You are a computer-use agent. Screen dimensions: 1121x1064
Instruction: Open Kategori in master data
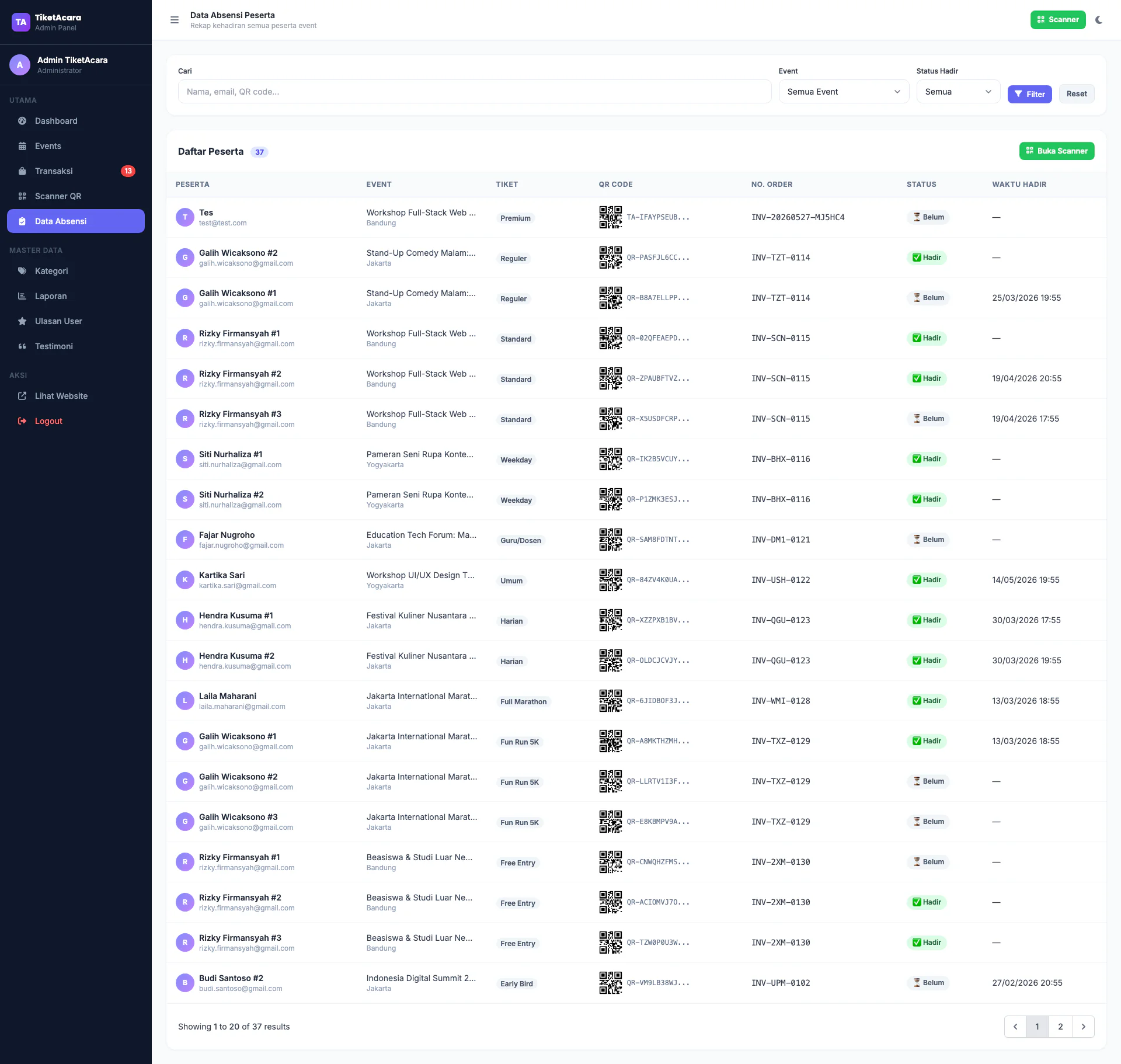(76, 271)
